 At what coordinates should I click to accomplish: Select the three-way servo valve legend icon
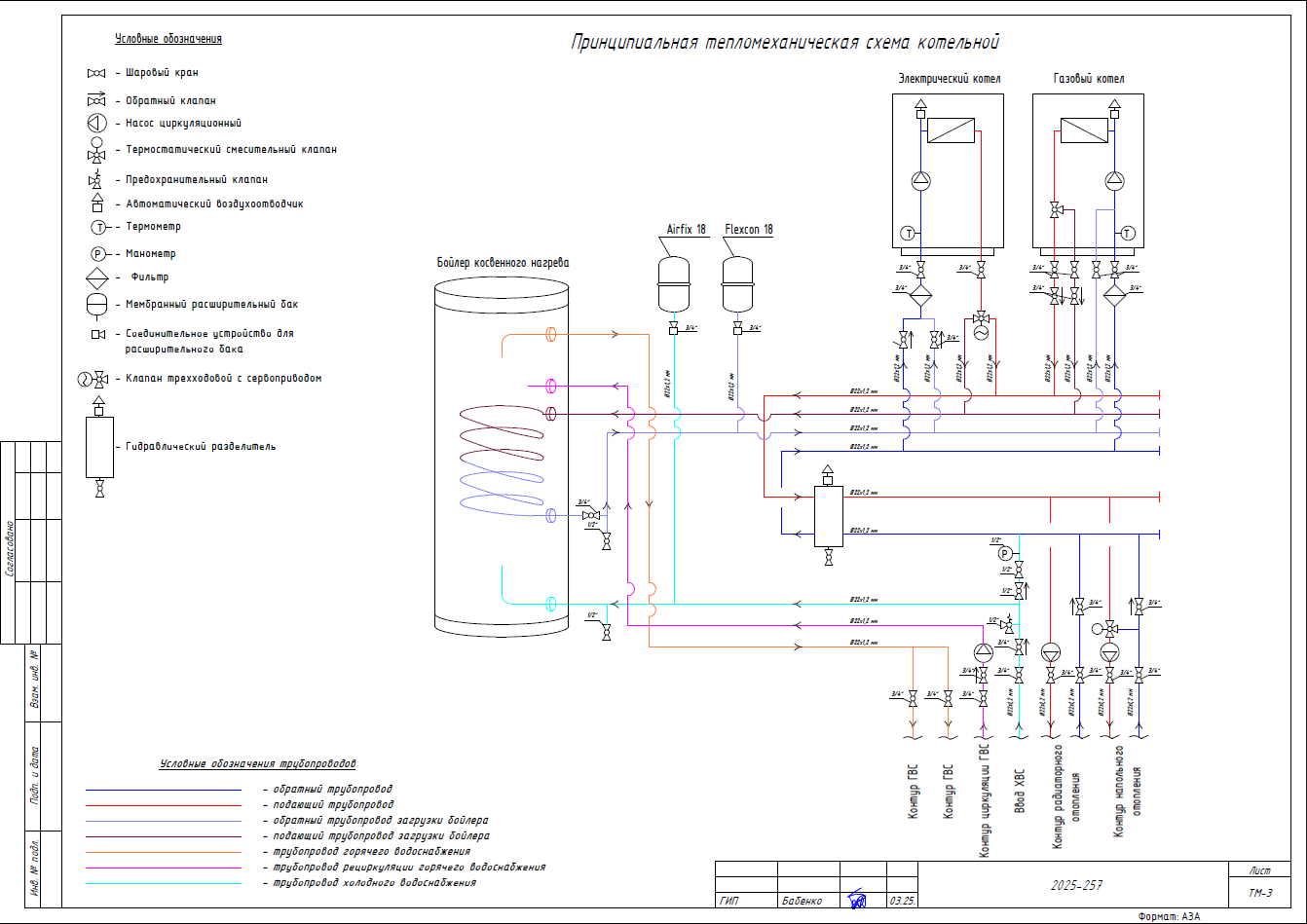point(93,379)
